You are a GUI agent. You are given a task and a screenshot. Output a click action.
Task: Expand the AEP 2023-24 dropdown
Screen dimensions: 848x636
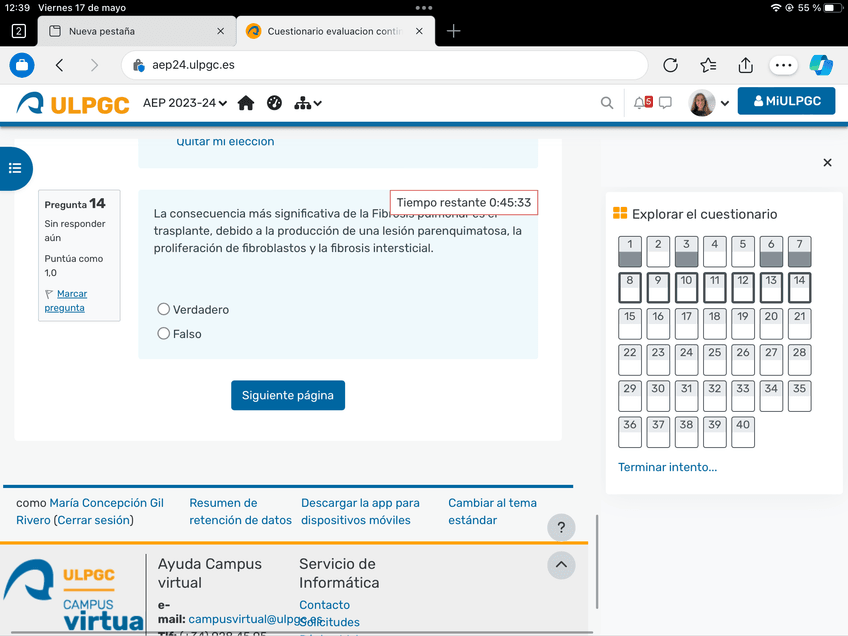coord(185,103)
